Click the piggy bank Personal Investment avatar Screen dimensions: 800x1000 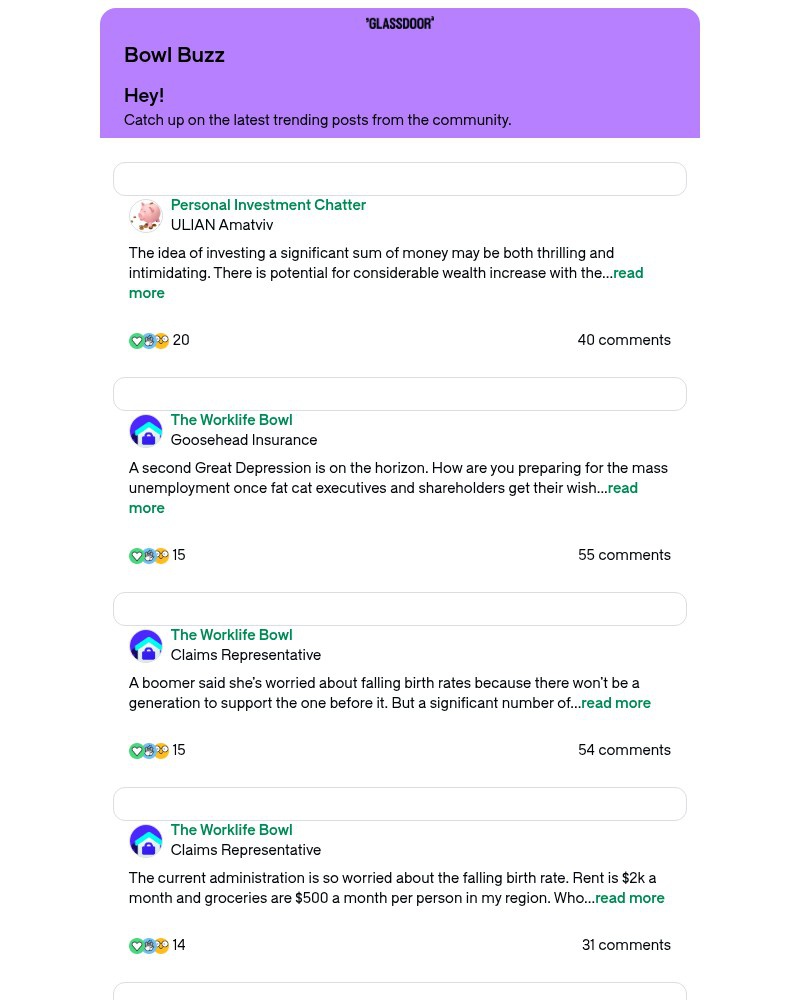(146, 216)
